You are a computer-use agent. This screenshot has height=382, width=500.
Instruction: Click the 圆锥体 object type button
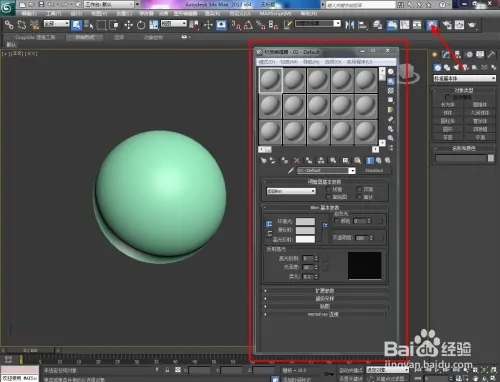point(480,105)
